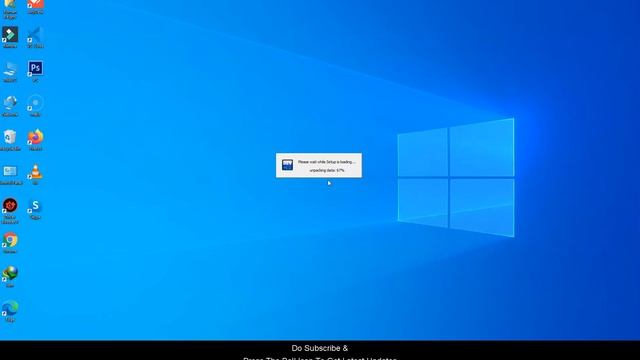Image resolution: width=640 pixels, height=360 pixels.
Task: Launch Google Chrome from the desktop
Action: 10,240
